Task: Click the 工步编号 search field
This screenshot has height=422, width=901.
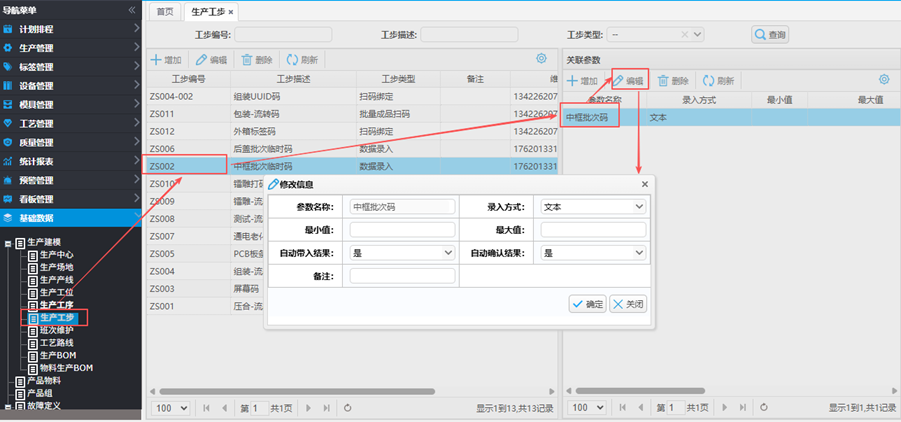Action: 283,34
